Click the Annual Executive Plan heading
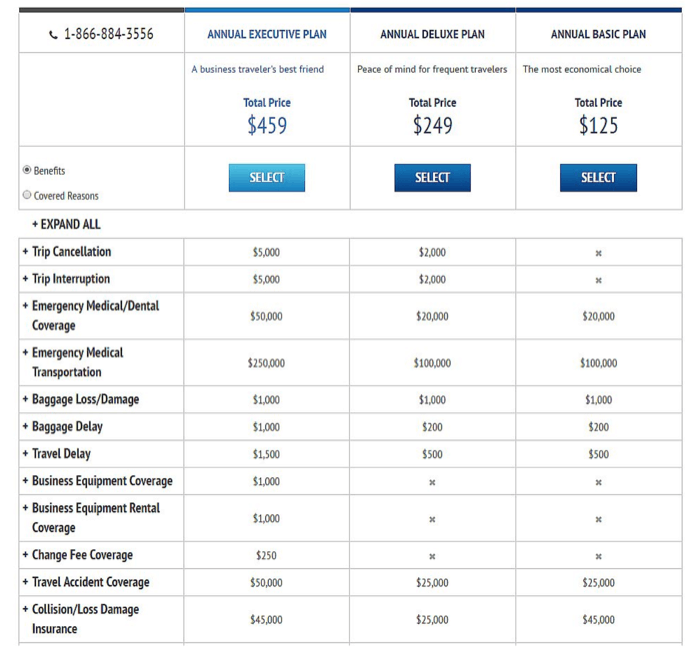This screenshot has height=655, width=700. (x=267, y=34)
